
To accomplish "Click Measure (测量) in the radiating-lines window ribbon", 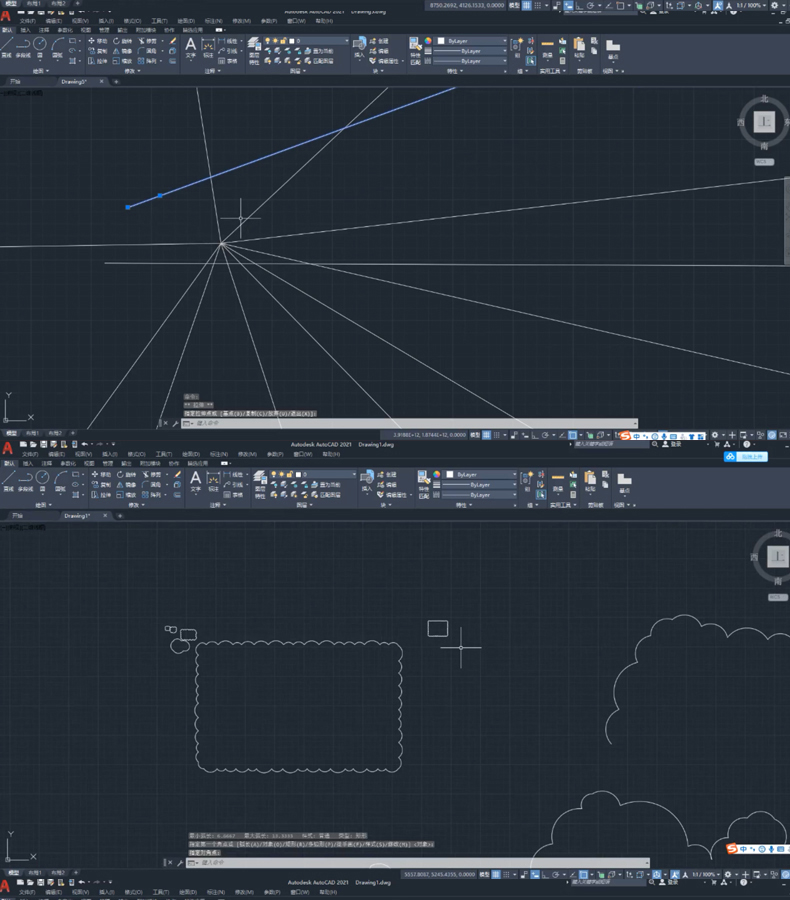I will [547, 48].
